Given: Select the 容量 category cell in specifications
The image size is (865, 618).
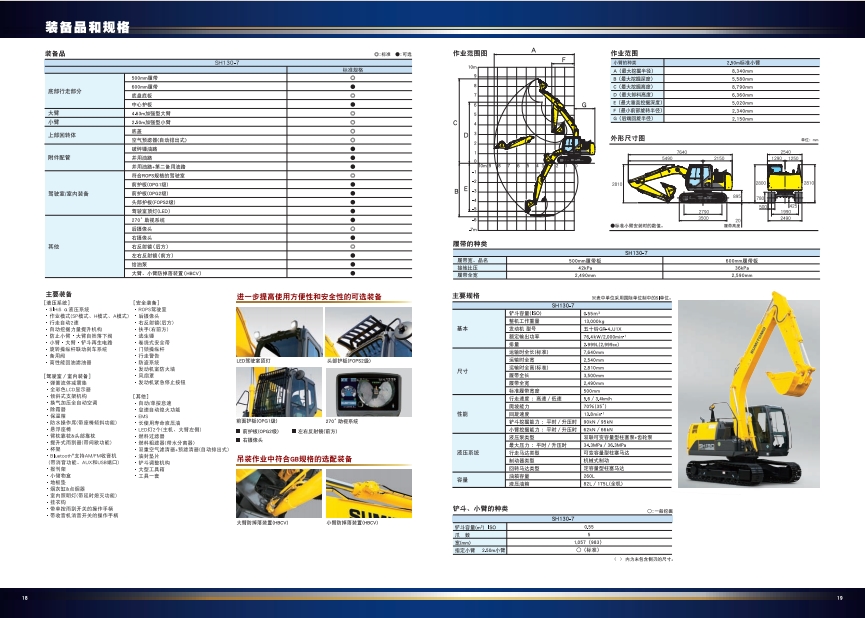Looking at the screenshot, I should coord(479,480).
